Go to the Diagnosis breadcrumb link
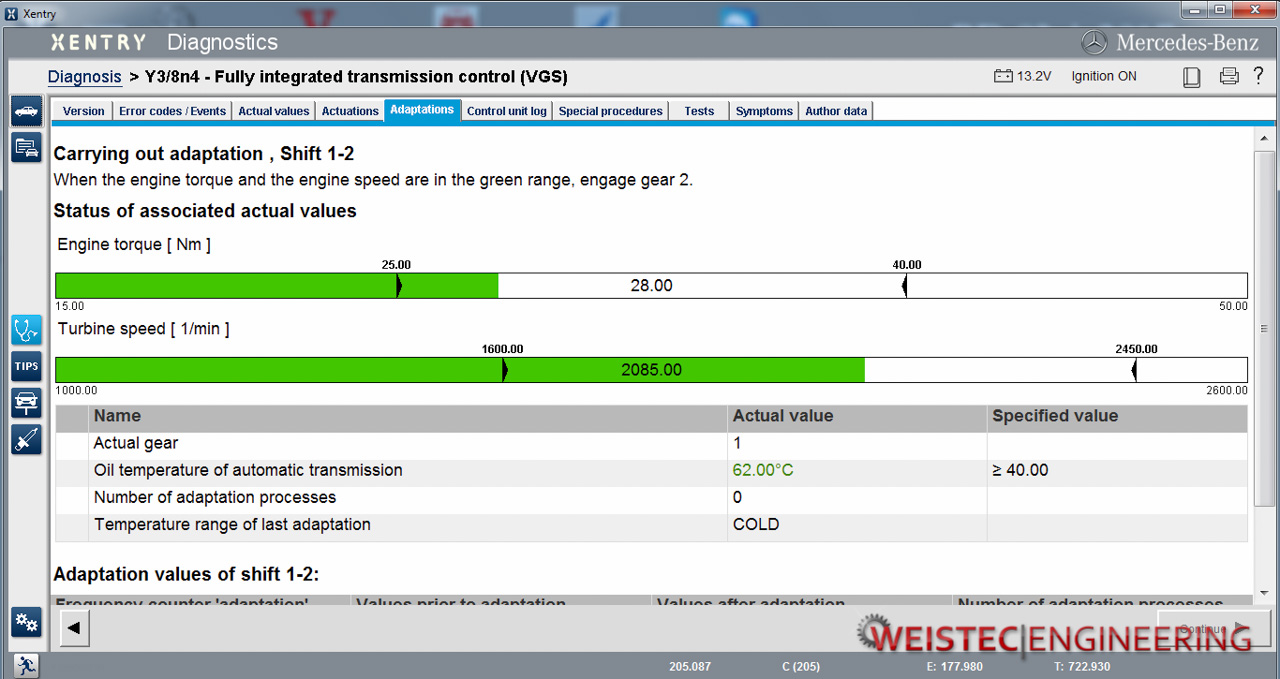Viewport: 1280px width, 679px height. click(84, 77)
